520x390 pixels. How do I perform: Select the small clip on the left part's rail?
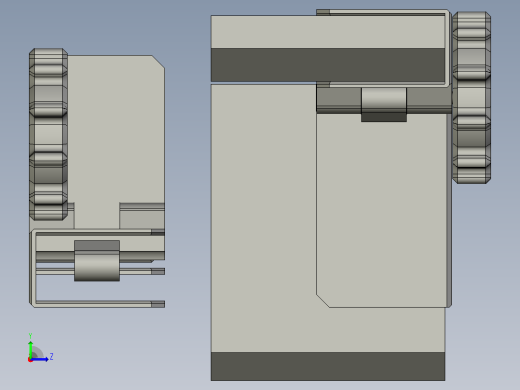pos(97,261)
